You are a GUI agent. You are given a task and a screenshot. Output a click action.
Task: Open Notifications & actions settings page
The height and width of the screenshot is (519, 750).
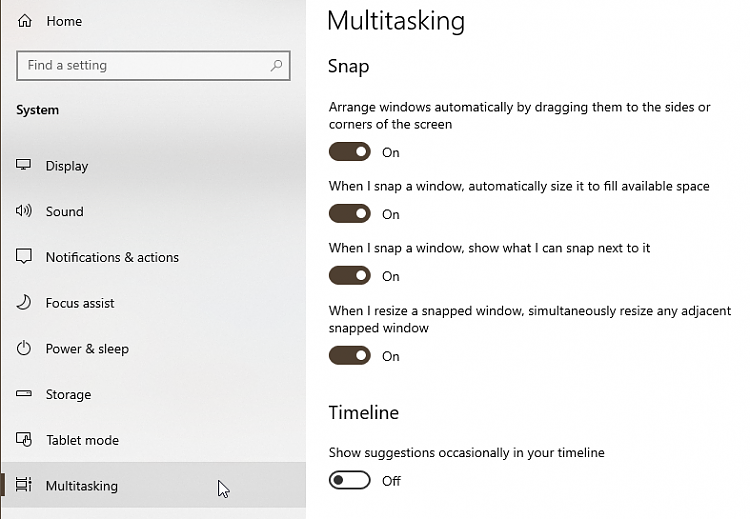pyautogui.click(x=112, y=257)
